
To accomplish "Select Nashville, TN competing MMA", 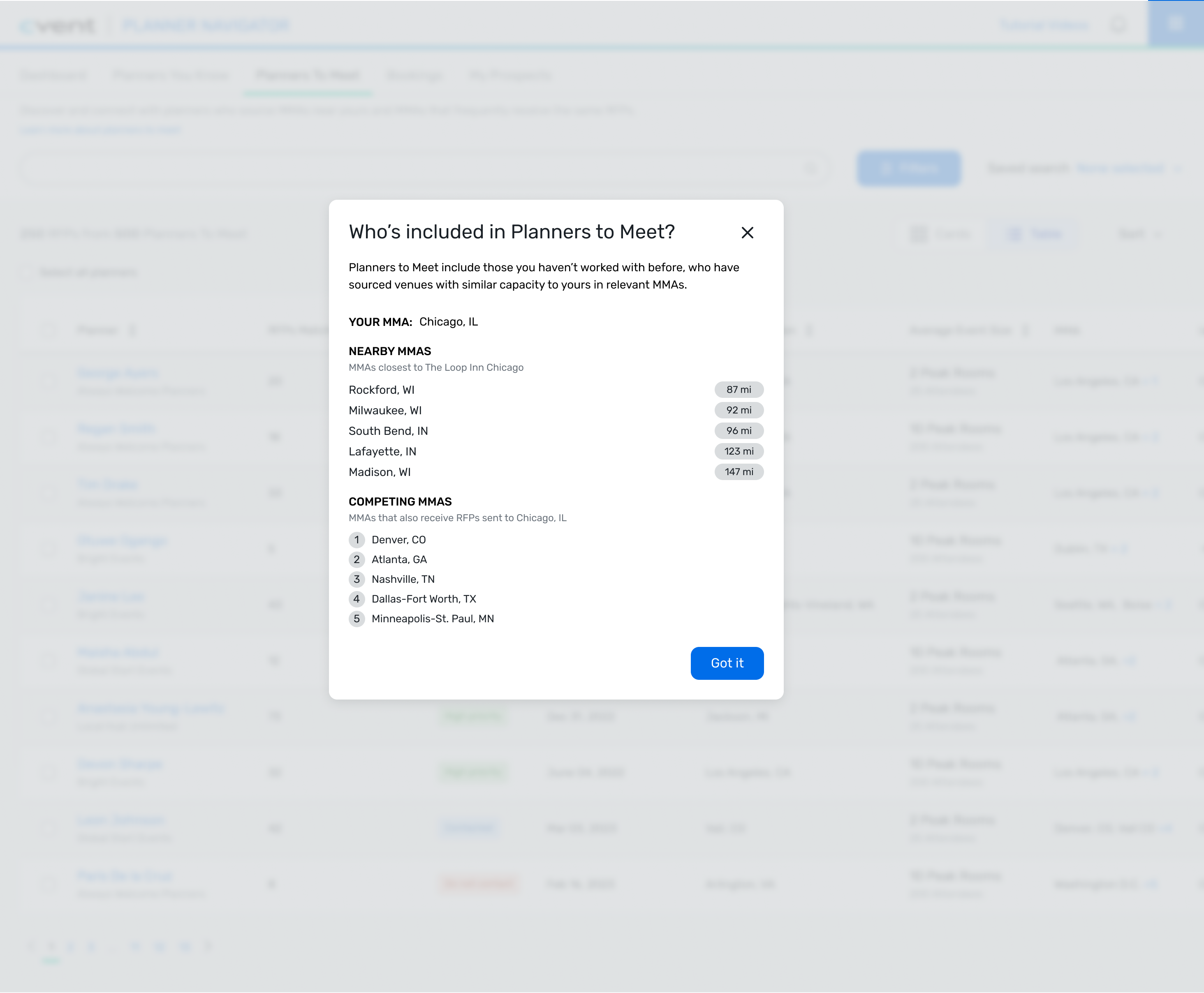I will pyautogui.click(x=403, y=579).
